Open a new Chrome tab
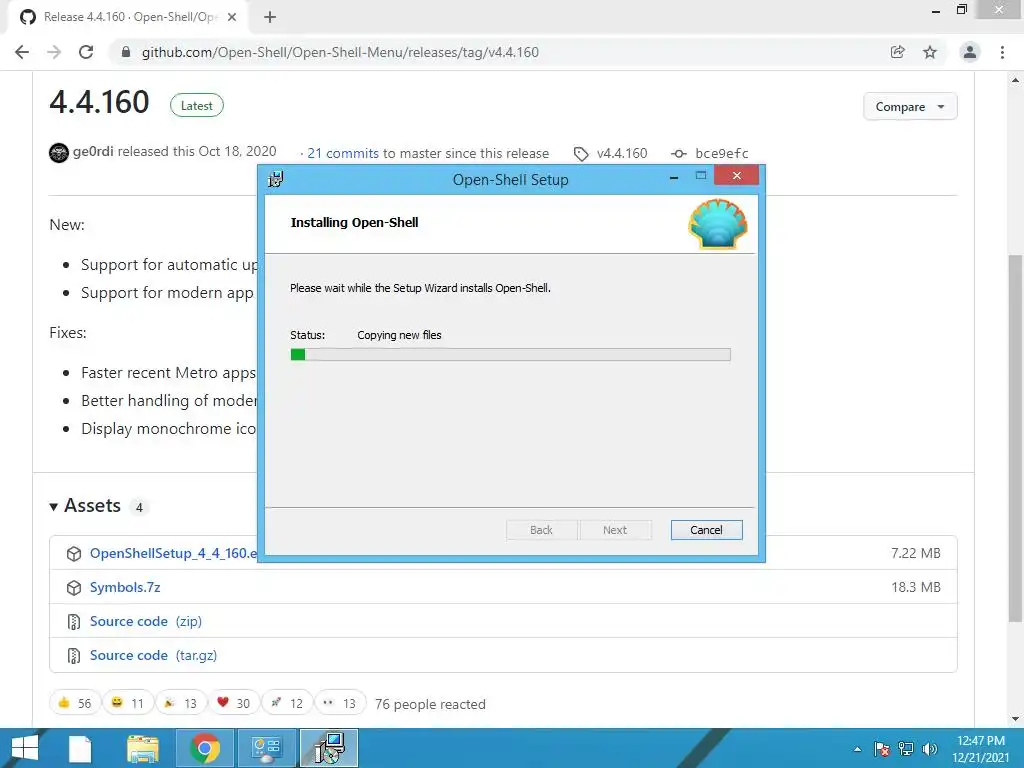 point(270,17)
